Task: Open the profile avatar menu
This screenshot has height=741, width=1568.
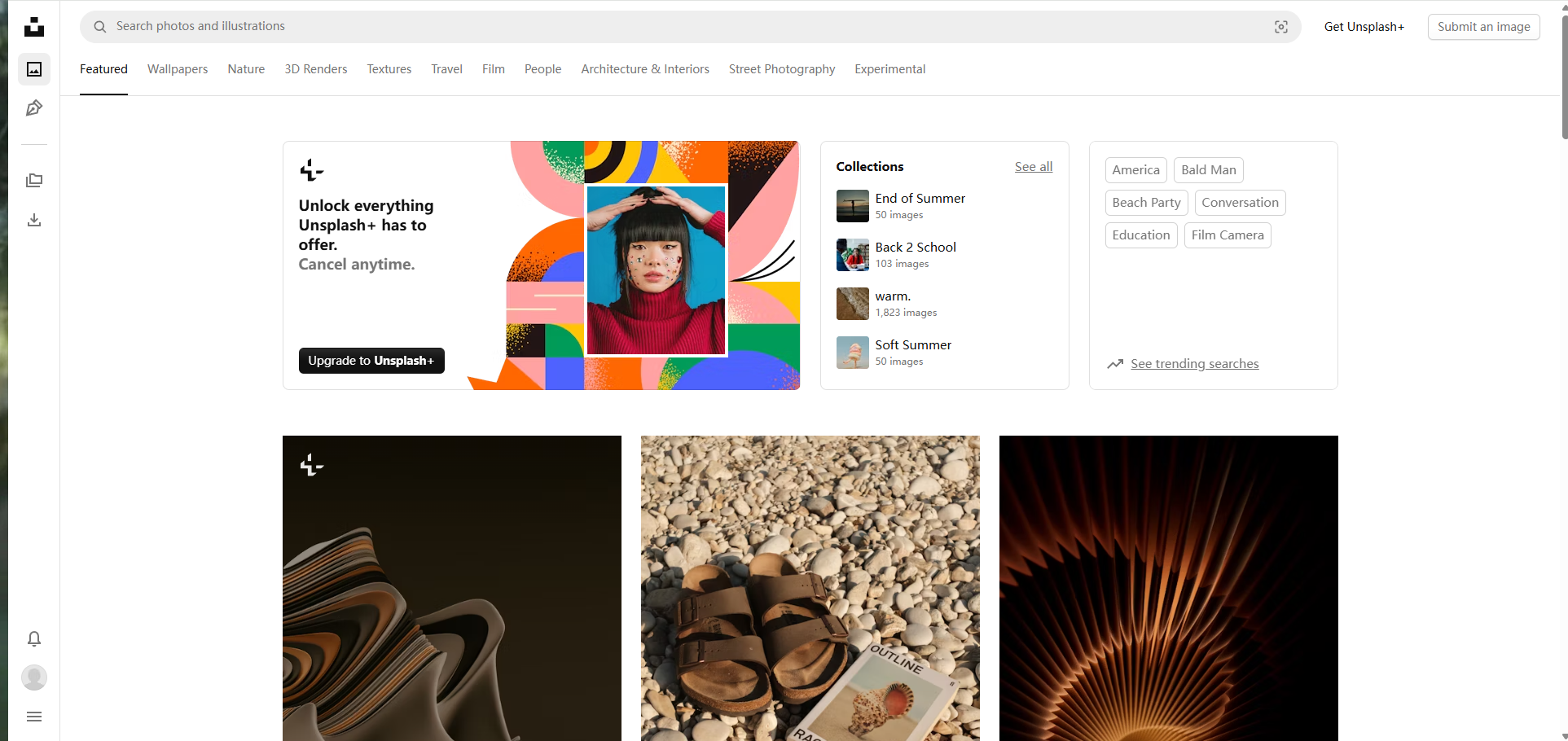Action: click(34, 677)
